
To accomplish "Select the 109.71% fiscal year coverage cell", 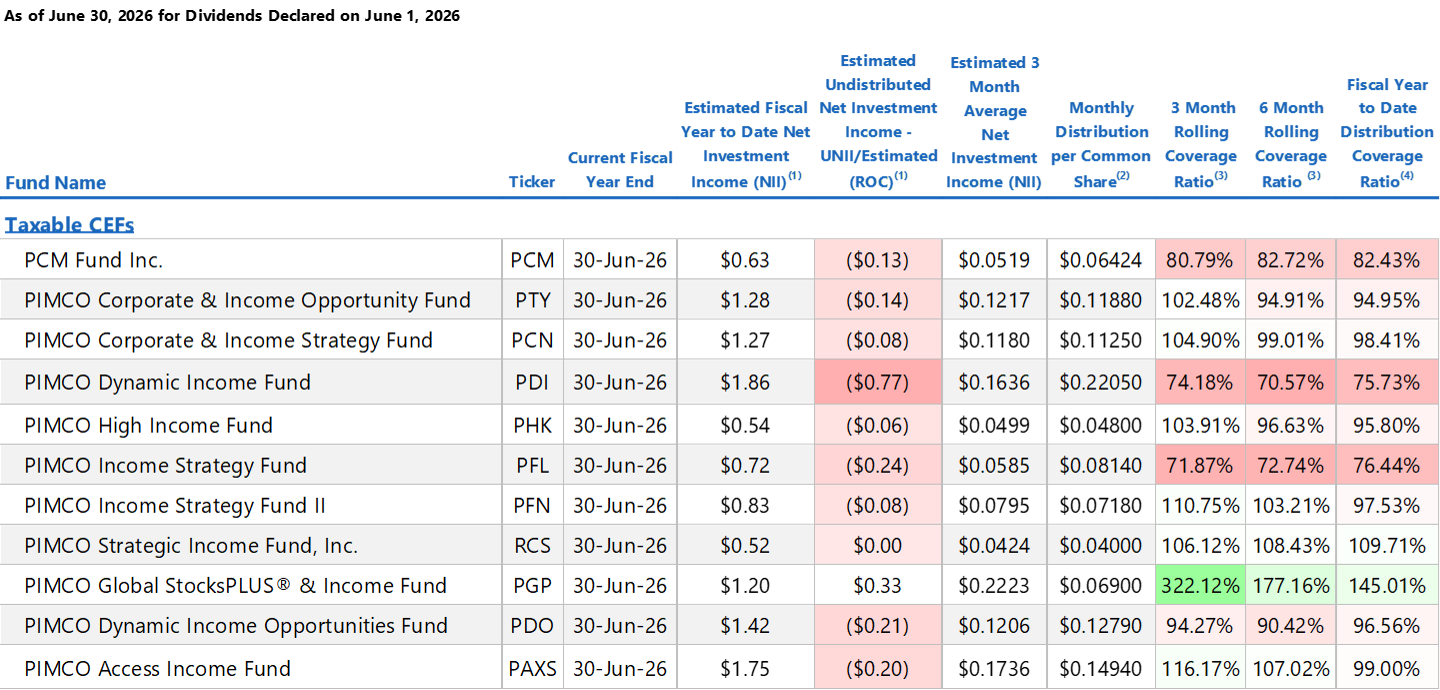I will click(1387, 545).
